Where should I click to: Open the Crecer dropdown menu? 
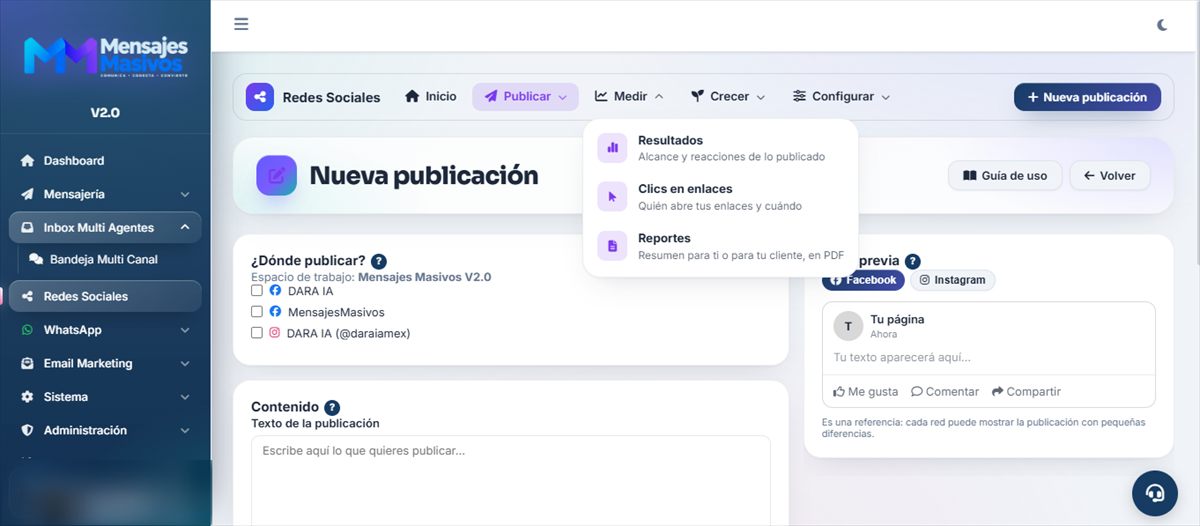click(x=728, y=97)
